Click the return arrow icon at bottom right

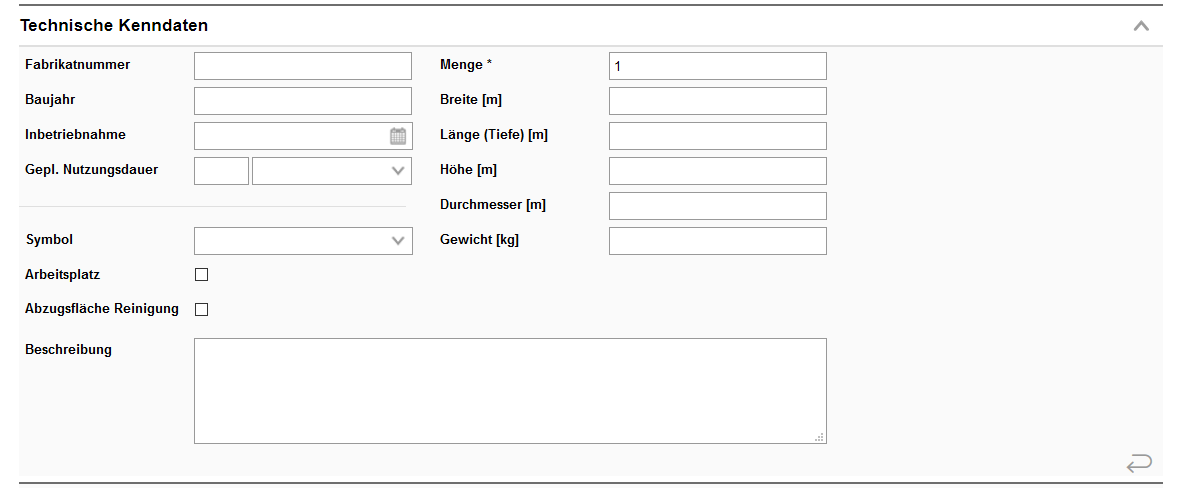click(1139, 463)
